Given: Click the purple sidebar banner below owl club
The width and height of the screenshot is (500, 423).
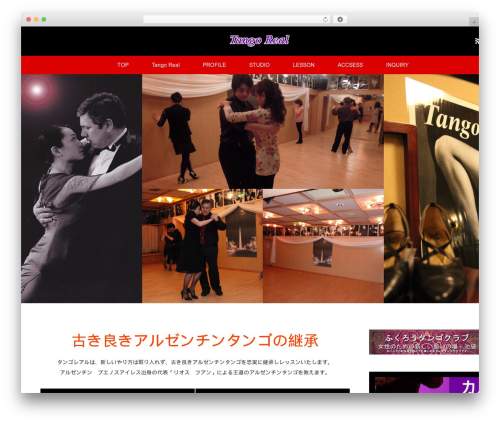Looking at the screenshot, I should (x=424, y=382).
